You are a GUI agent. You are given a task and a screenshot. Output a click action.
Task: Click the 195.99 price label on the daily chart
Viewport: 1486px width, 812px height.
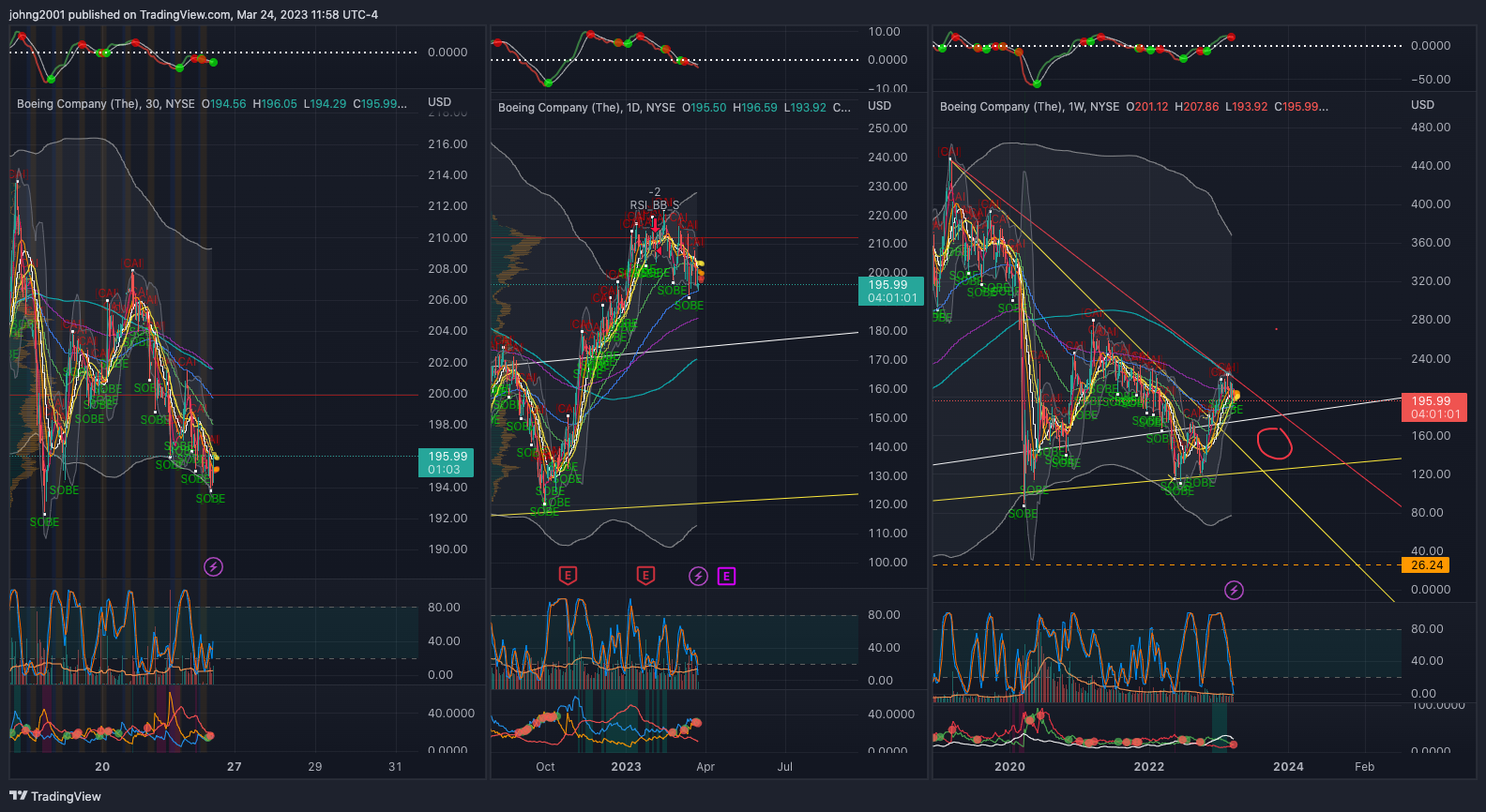tap(891, 292)
